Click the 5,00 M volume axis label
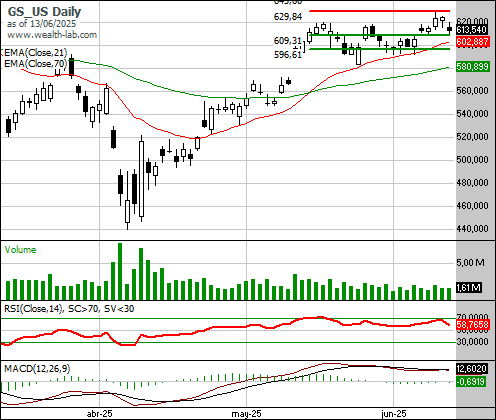The image size is (496, 420). 470,263
